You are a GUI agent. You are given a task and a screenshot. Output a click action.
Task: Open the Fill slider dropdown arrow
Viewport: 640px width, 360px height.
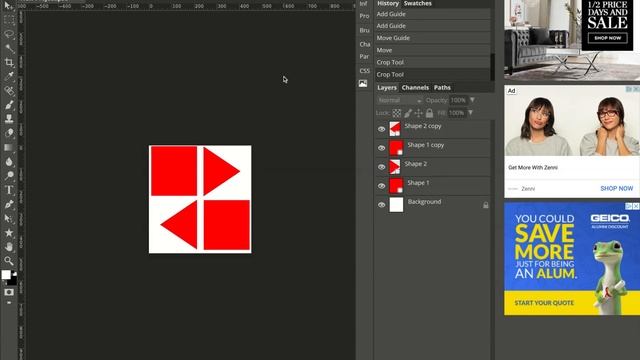470,113
